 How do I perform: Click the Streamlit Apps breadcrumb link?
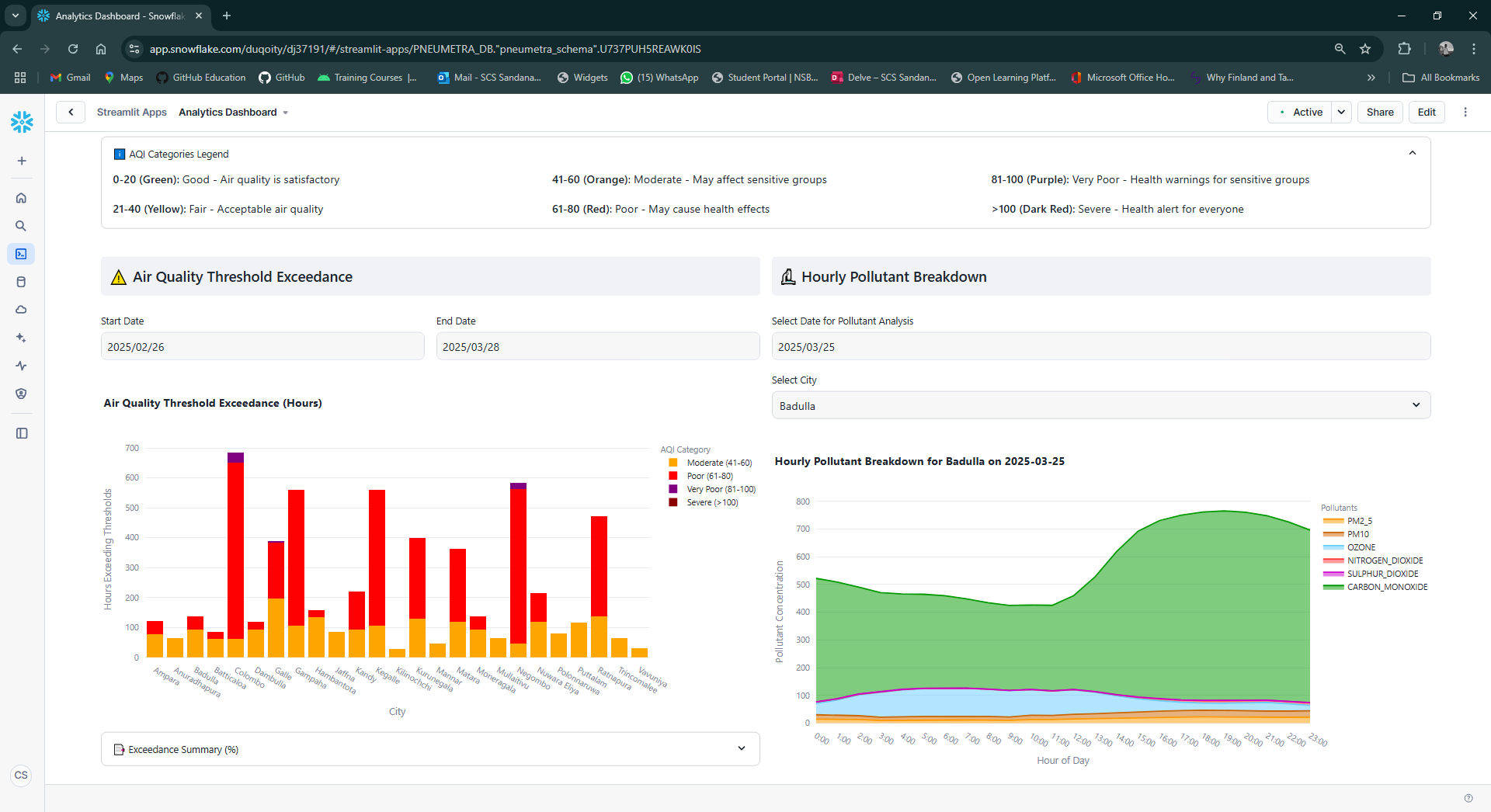click(131, 112)
